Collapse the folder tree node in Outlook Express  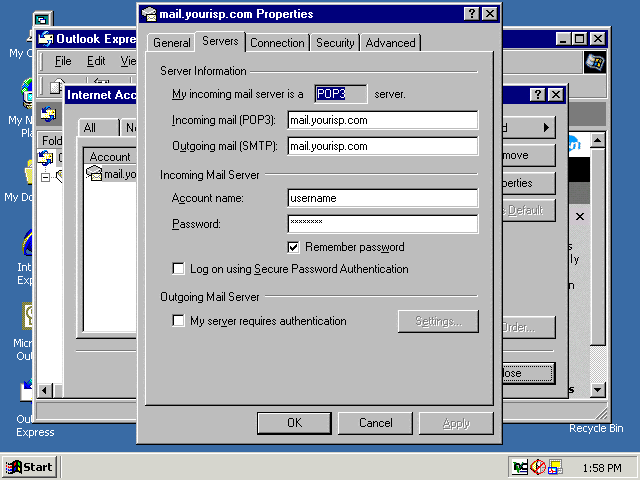45,177
